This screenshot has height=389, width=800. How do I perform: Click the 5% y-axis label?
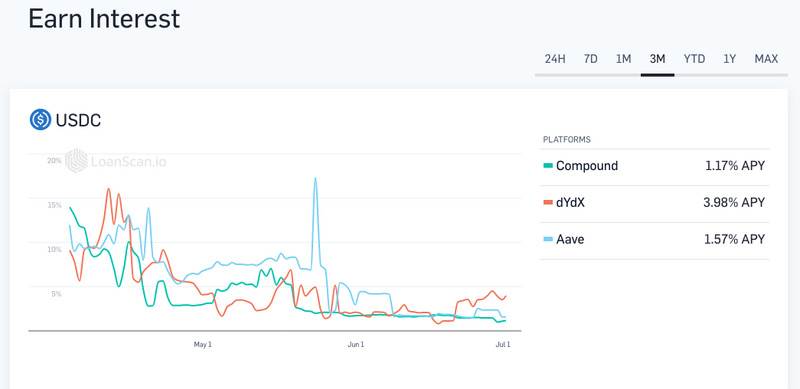tap(57, 294)
